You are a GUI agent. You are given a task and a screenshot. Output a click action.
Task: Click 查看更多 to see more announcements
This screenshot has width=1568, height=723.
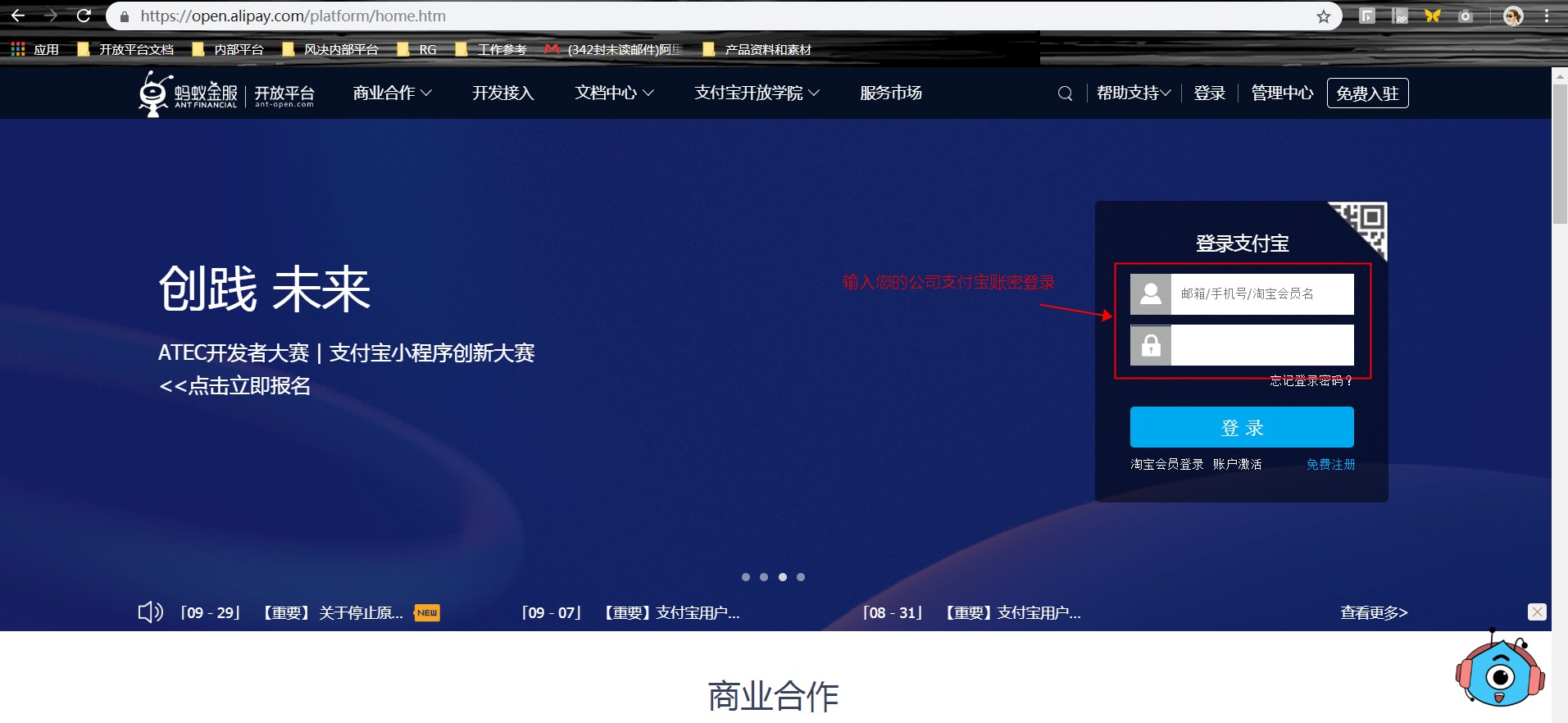1374,612
